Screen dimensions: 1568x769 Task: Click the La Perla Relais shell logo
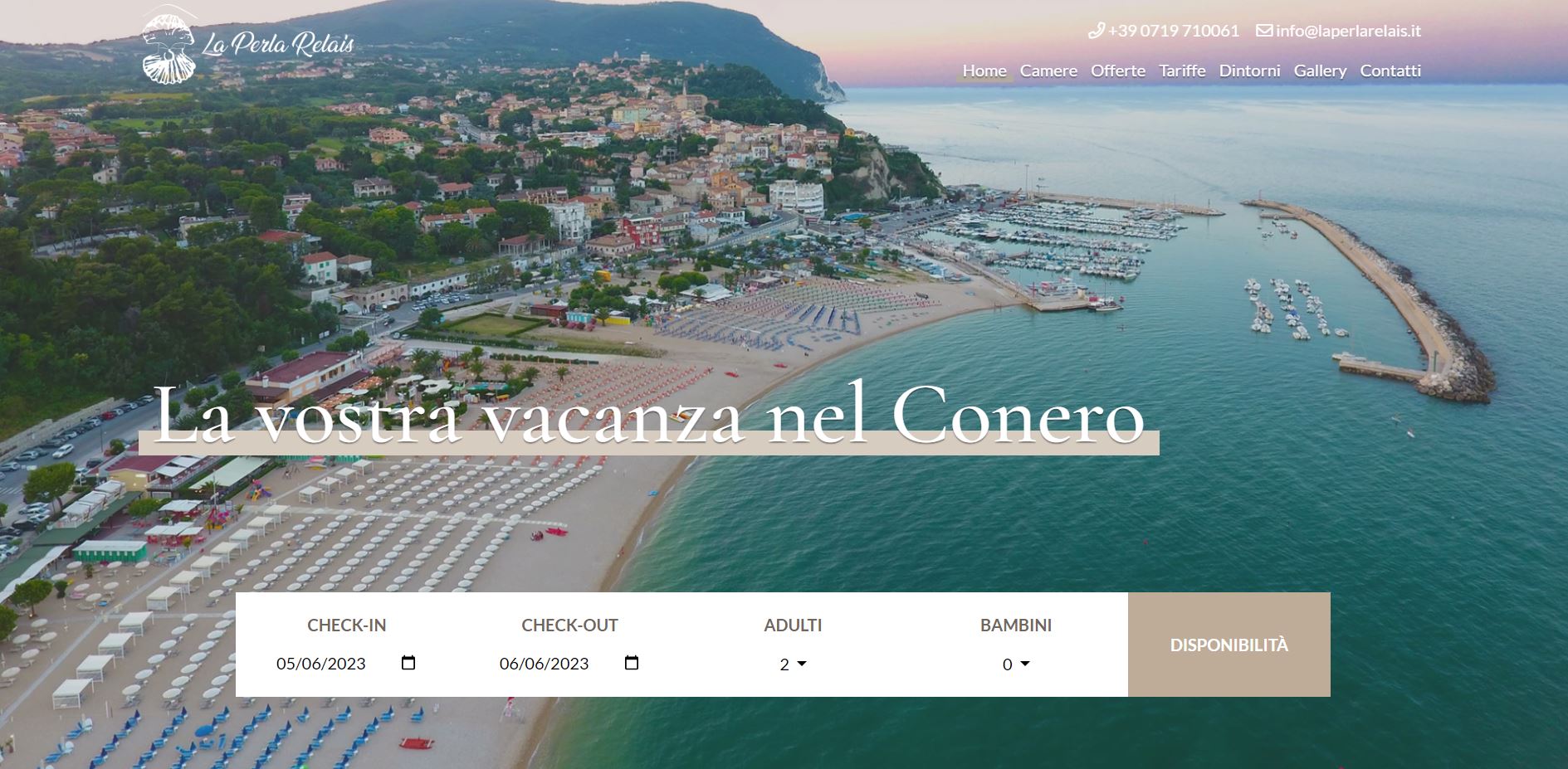pyautogui.click(x=169, y=46)
